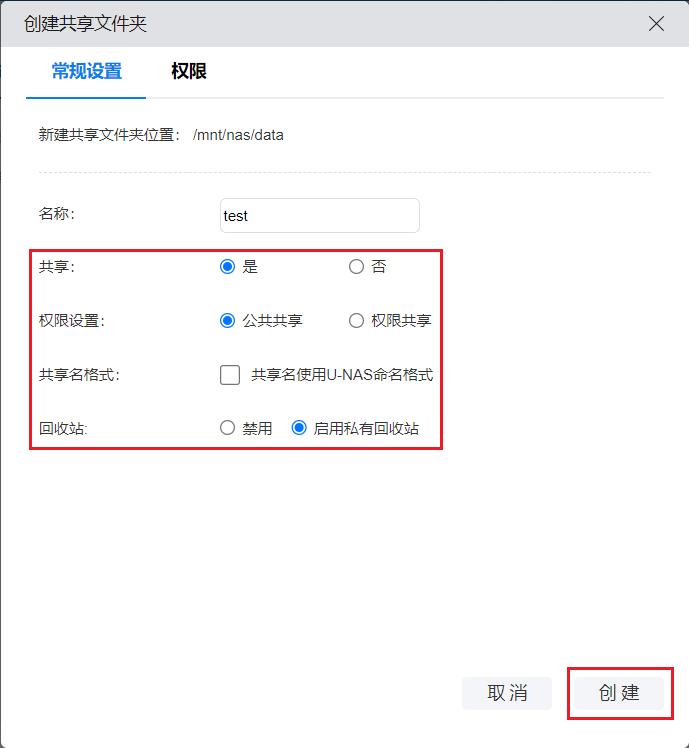Choose the 公共共享 permission option
This screenshot has width=689, height=748.
(228, 321)
